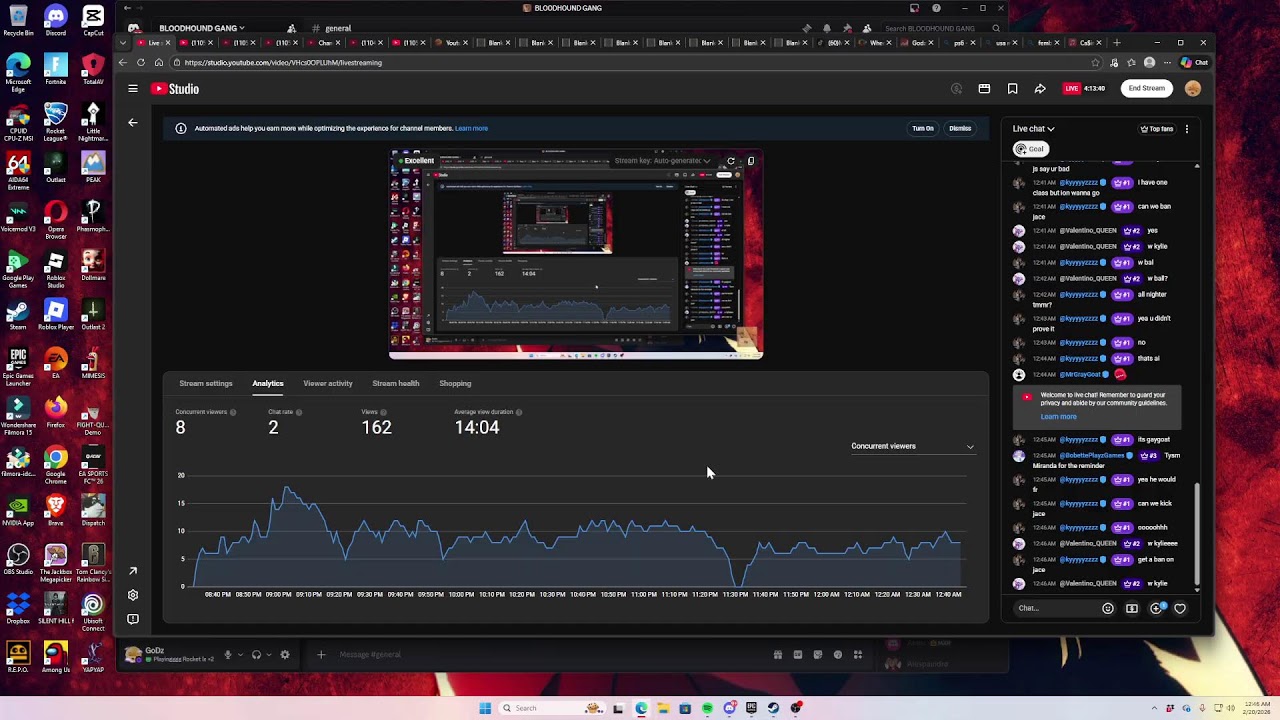Open Steam desktop shortcut
The height and width of the screenshot is (720, 1280).
click(x=18, y=314)
